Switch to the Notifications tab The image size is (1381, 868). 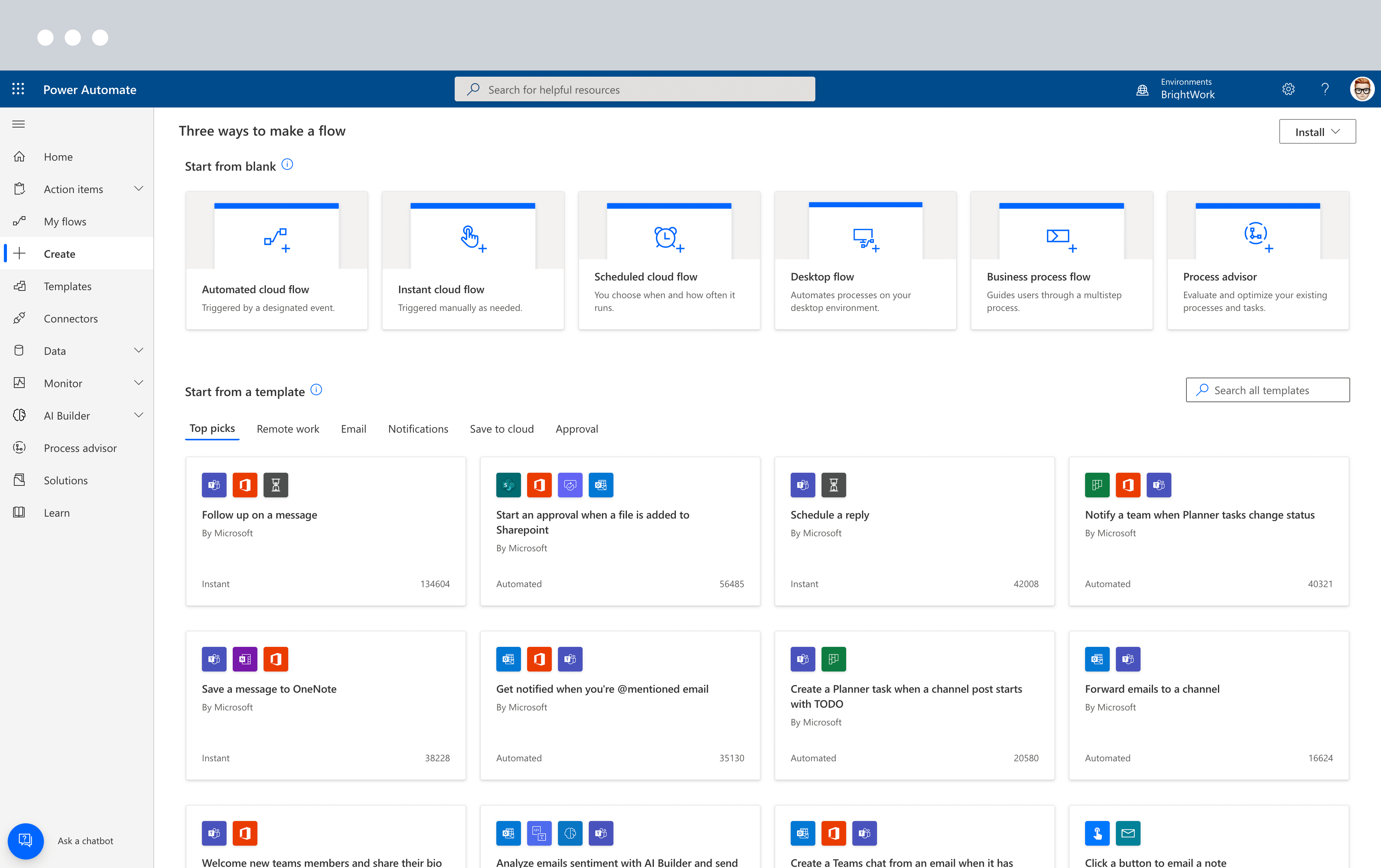[x=418, y=429]
